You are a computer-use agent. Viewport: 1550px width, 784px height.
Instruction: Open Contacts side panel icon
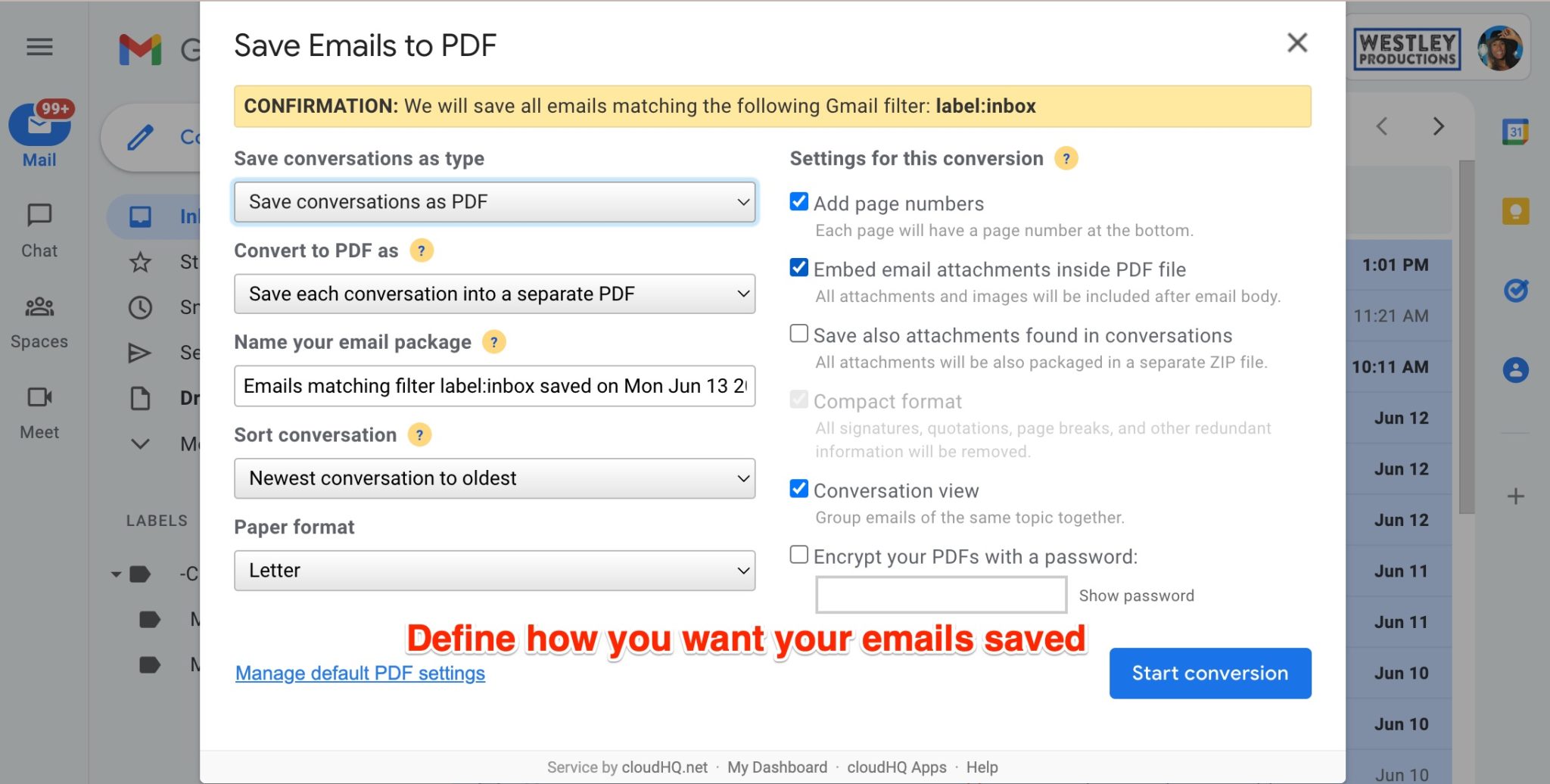1515,370
